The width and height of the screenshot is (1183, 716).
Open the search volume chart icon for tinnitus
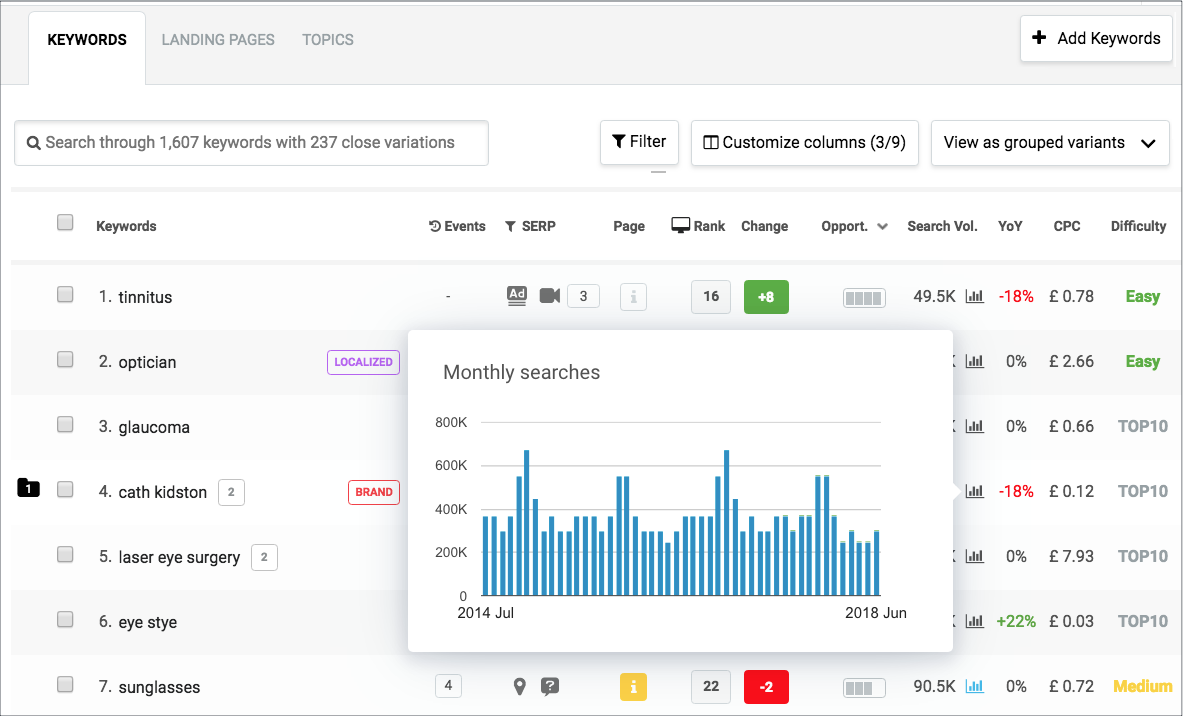click(x=975, y=297)
